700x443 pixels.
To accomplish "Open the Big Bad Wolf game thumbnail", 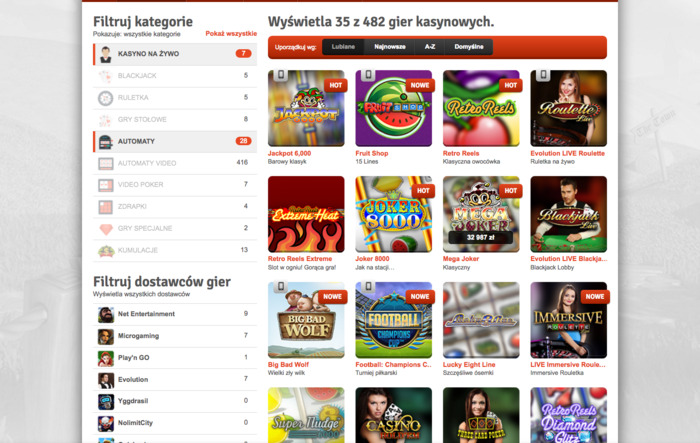I will point(306,320).
